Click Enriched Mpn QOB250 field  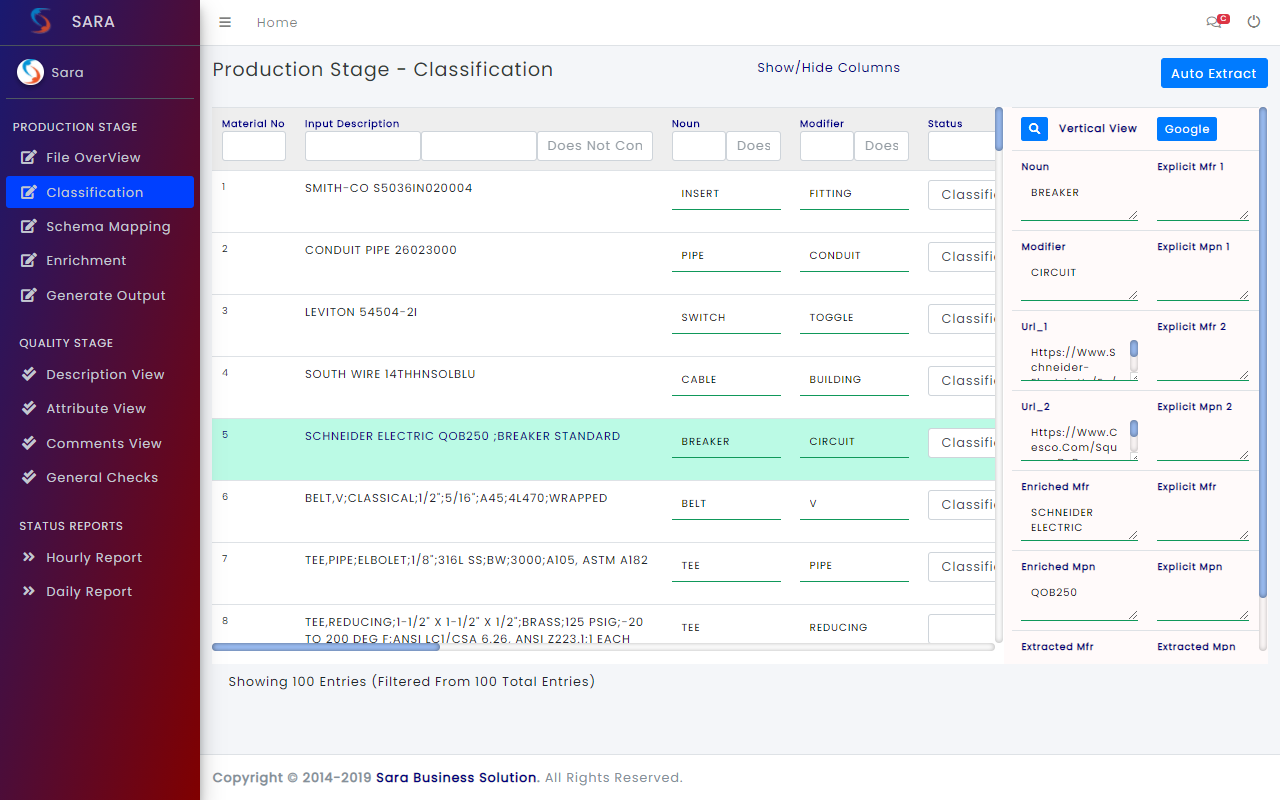[x=1080, y=599]
